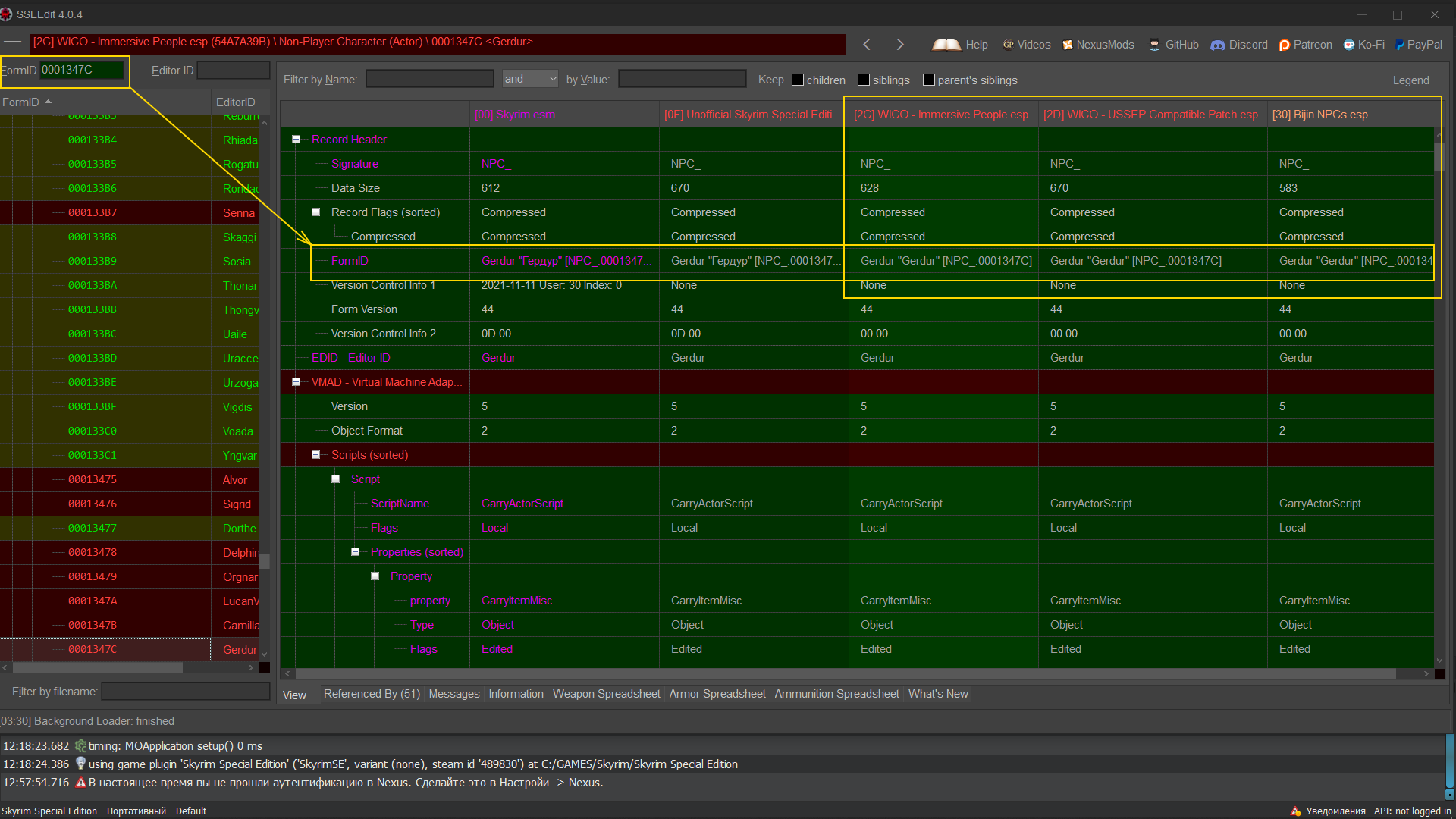Open the NexusMods link icon

point(1068,45)
